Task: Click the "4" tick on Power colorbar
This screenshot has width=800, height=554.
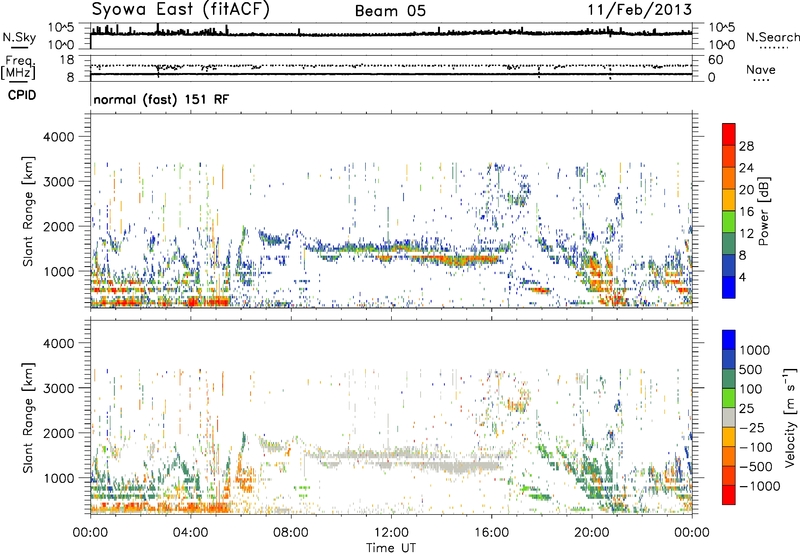Action: click(742, 278)
